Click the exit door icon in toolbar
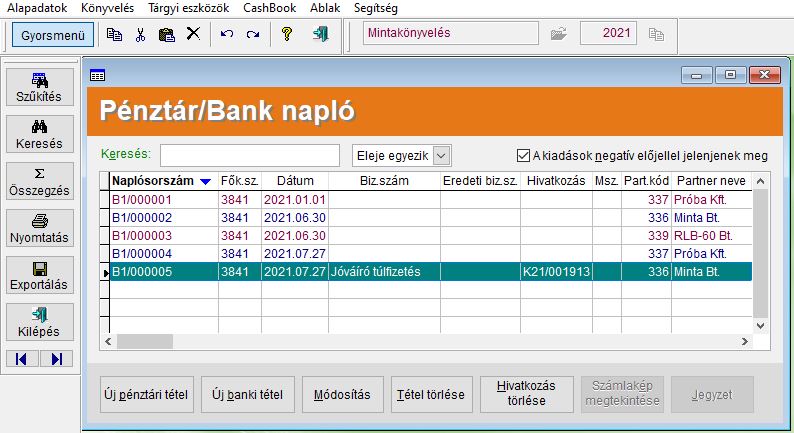 (x=321, y=34)
